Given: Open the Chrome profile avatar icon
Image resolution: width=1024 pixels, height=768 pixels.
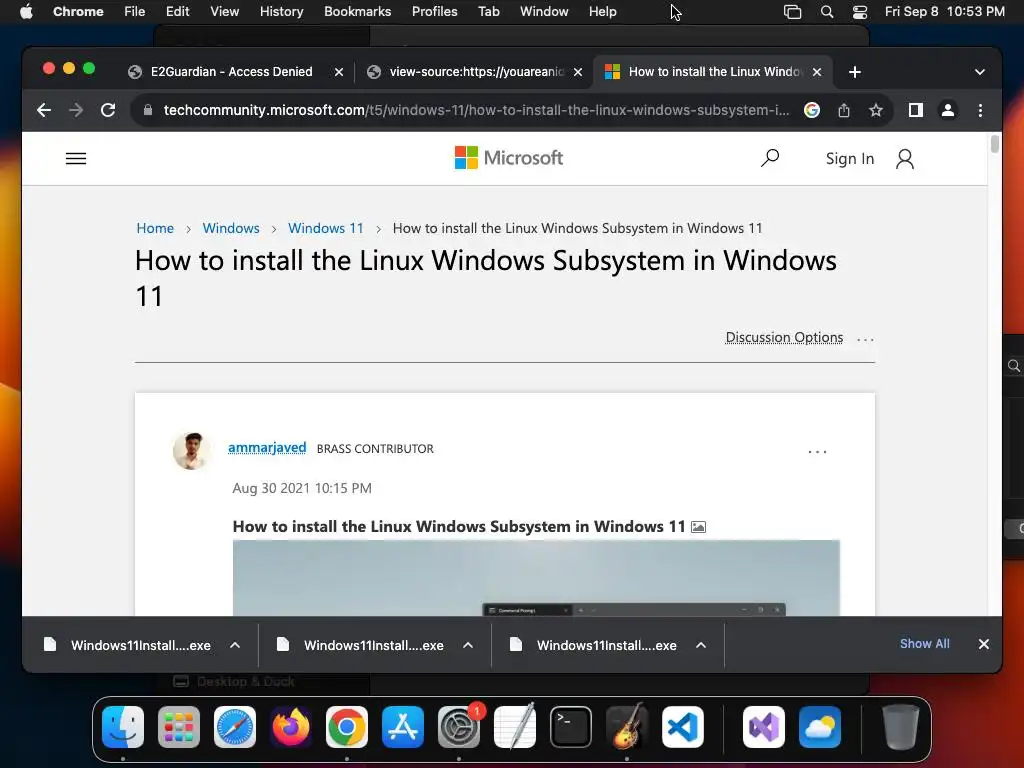Looking at the screenshot, I should click(948, 110).
